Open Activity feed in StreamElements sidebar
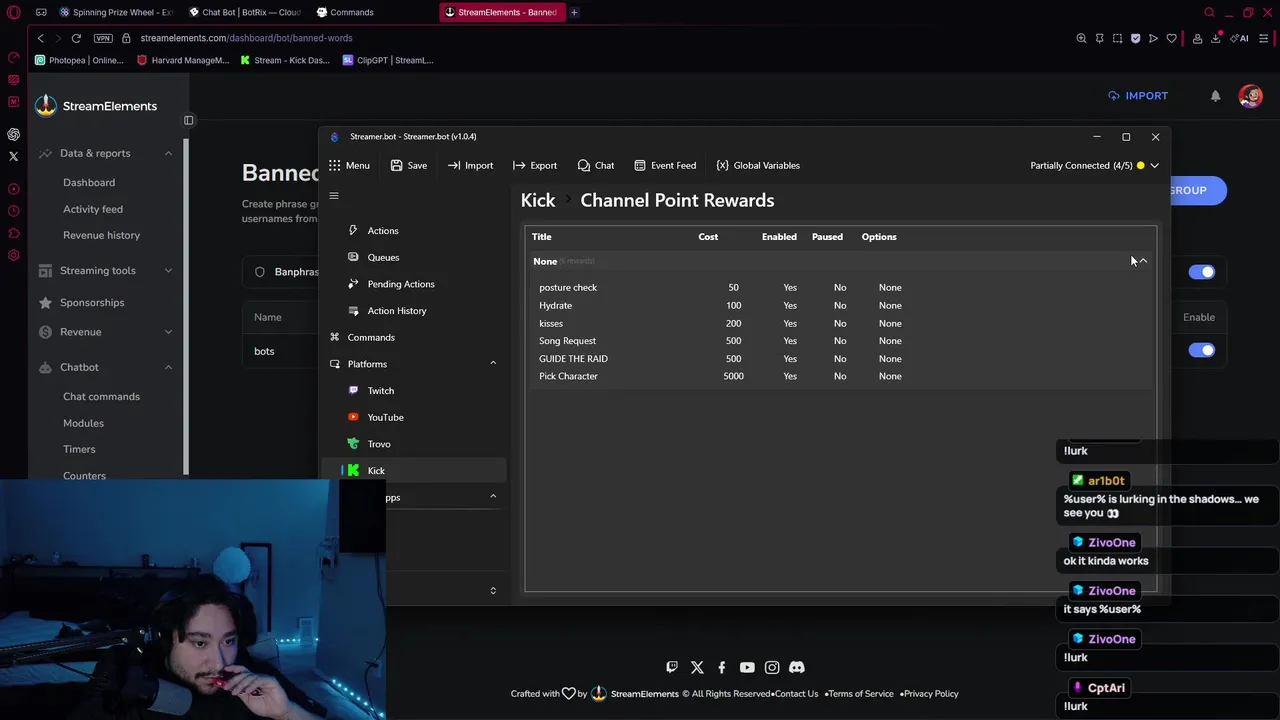This screenshot has height=720, width=1280. pos(93,209)
